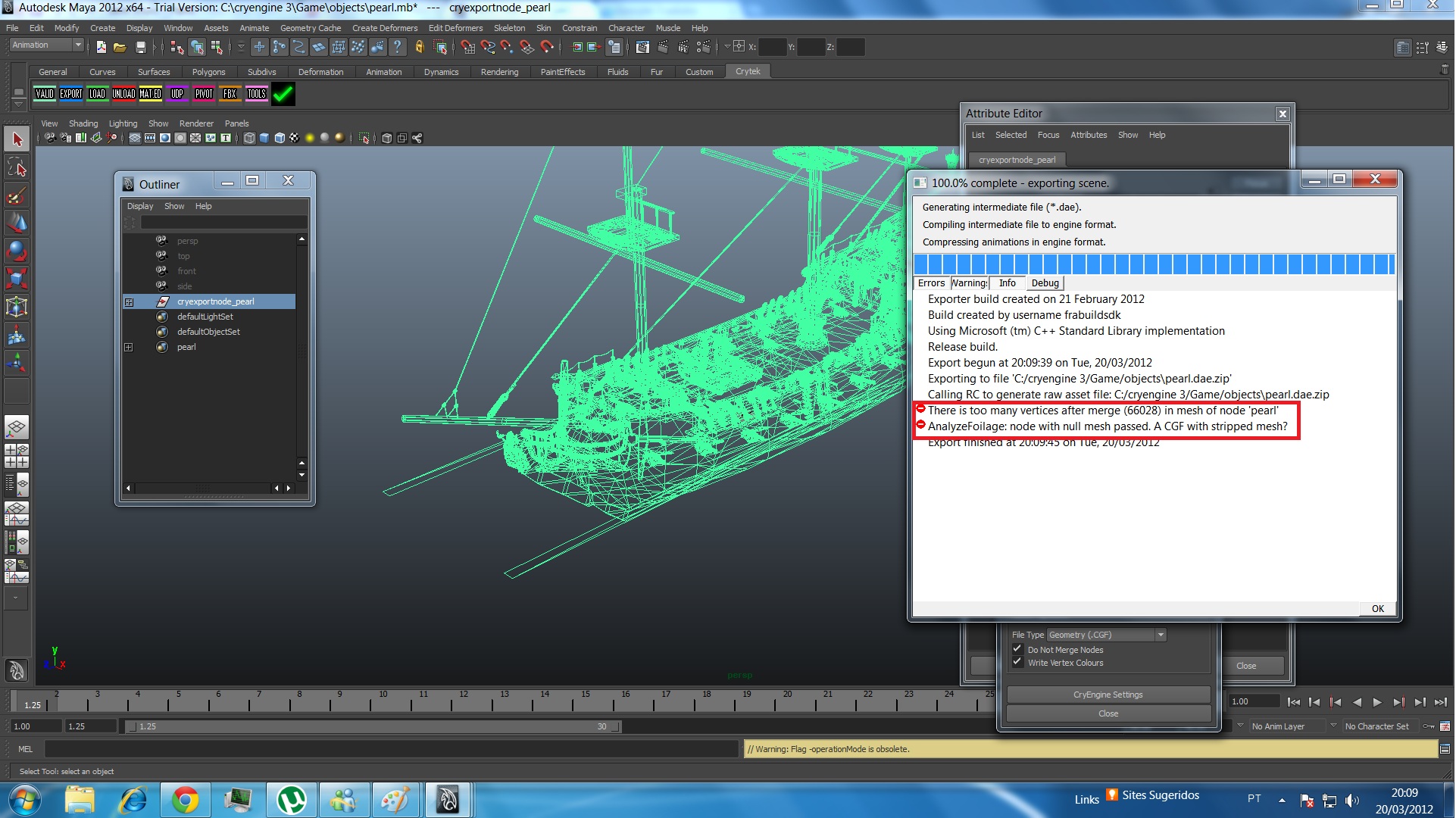Image resolution: width=1456 pixels, height=818 pixels.
Task: Open the File Type Geometry (.CGF) dropdown
Action: tap(1107, 635)
